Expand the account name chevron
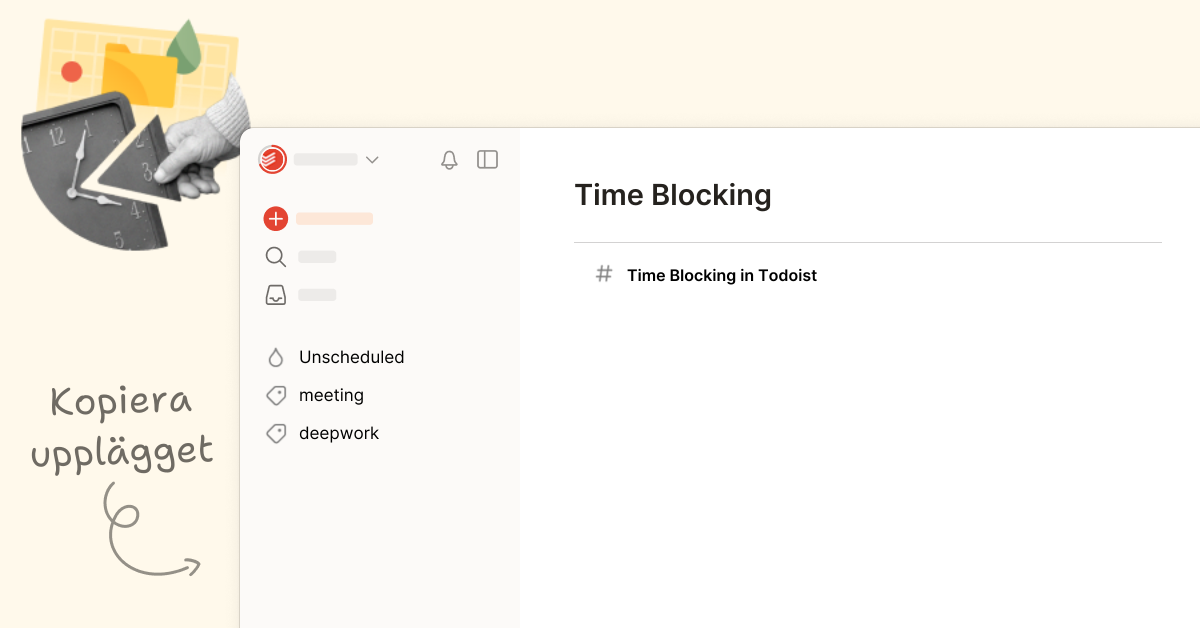The height and width of the screenshot is (628, 1200). [372, 160]
